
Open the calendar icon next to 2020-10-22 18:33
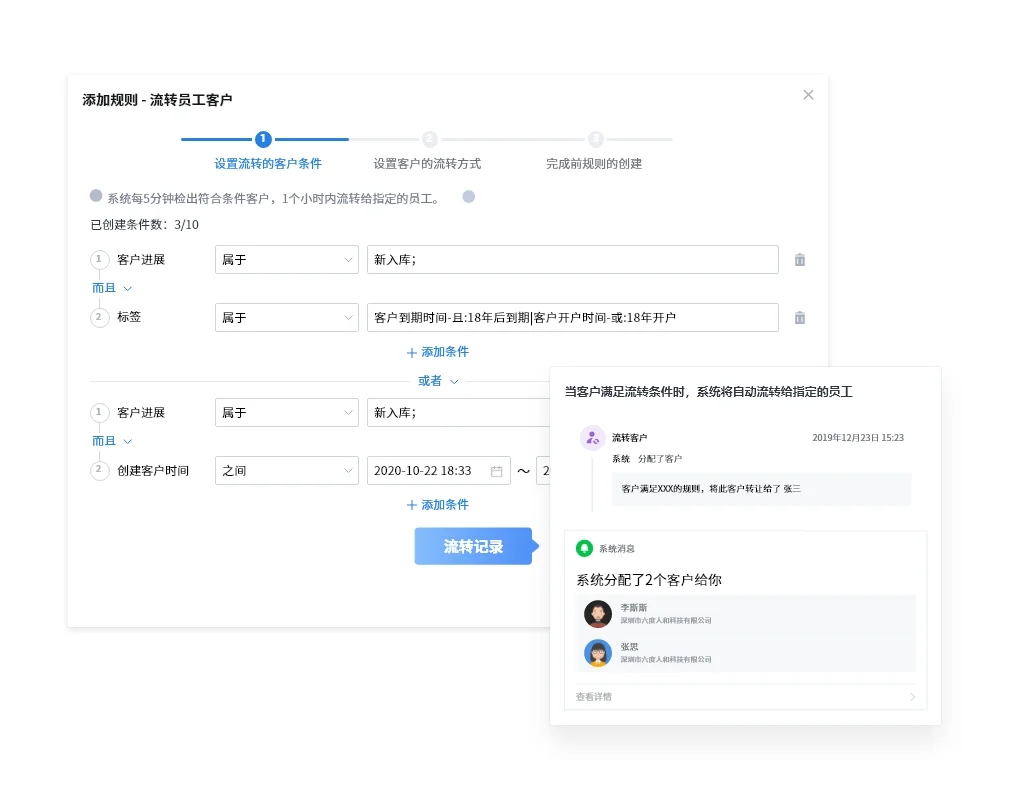point(497,470)
